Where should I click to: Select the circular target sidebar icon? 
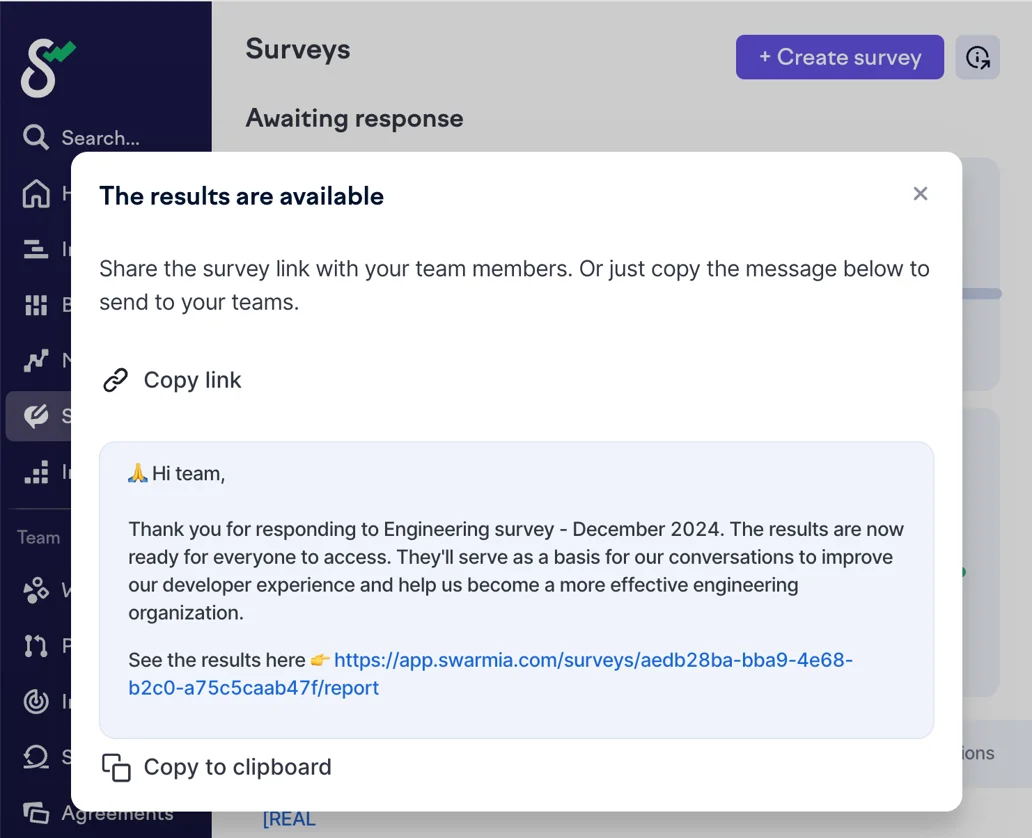tap(36, 702)
